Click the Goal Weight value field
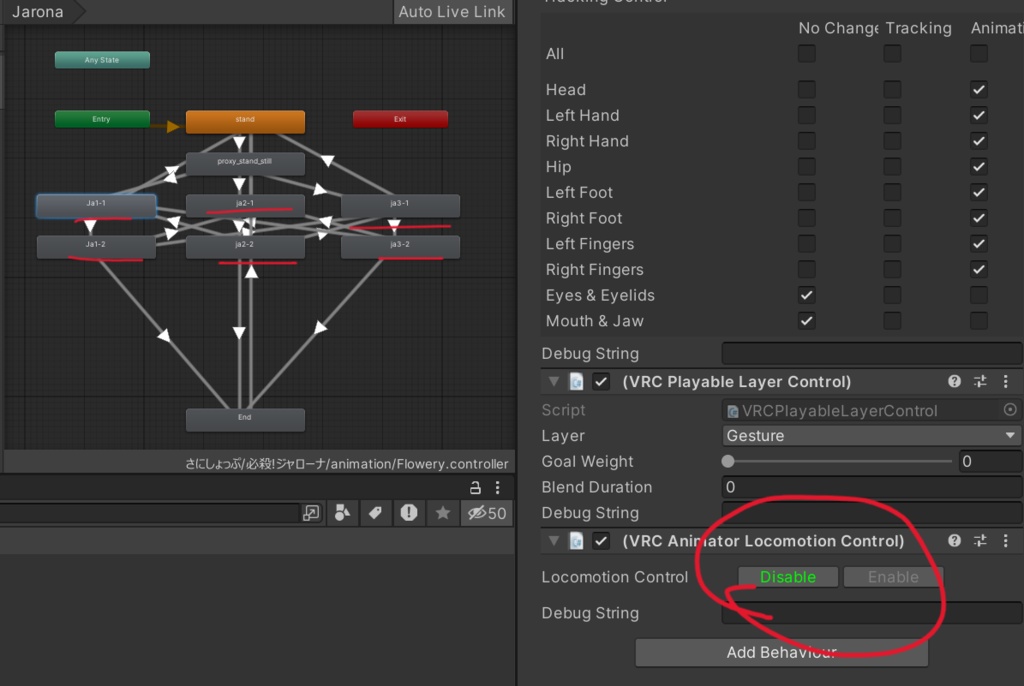The height and width of the screenshot is (686, 1024). [990, 461]
